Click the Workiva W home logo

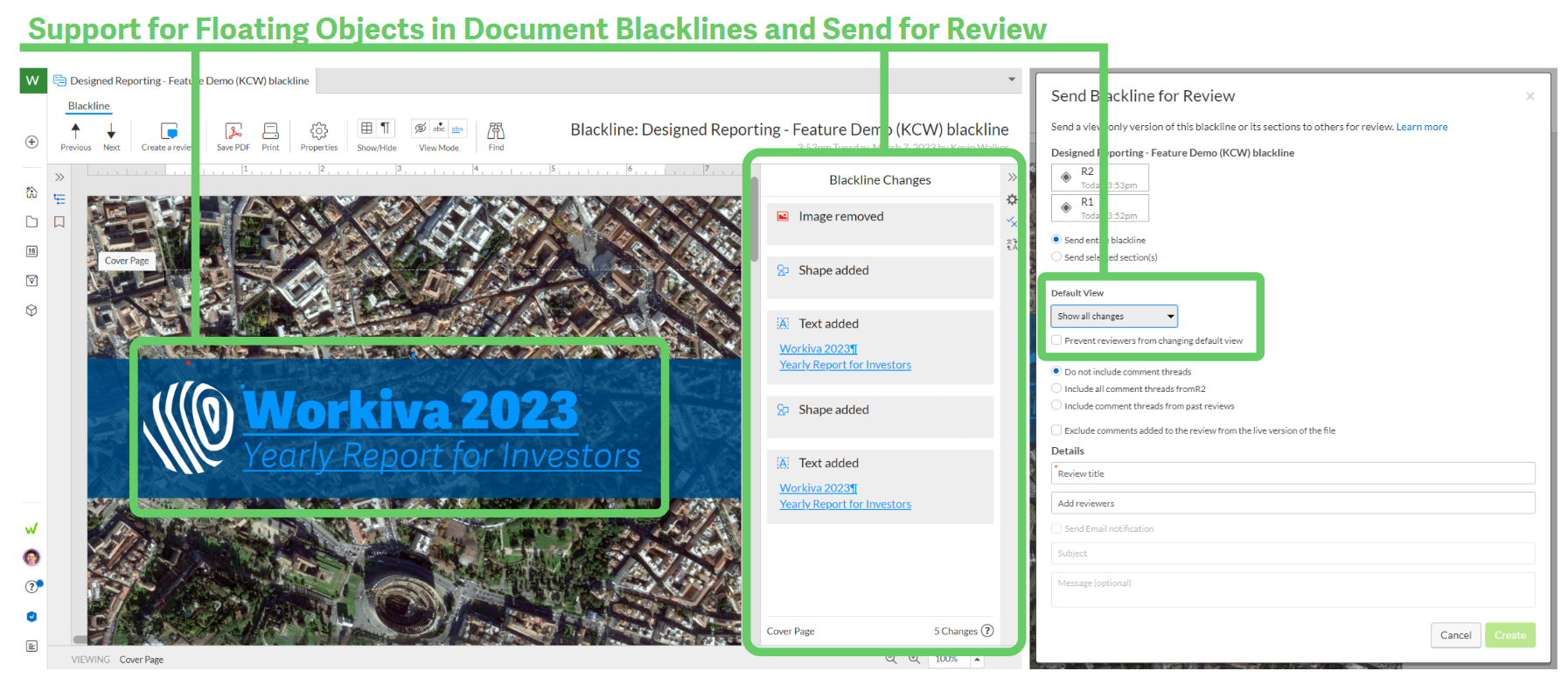[32, 80]
